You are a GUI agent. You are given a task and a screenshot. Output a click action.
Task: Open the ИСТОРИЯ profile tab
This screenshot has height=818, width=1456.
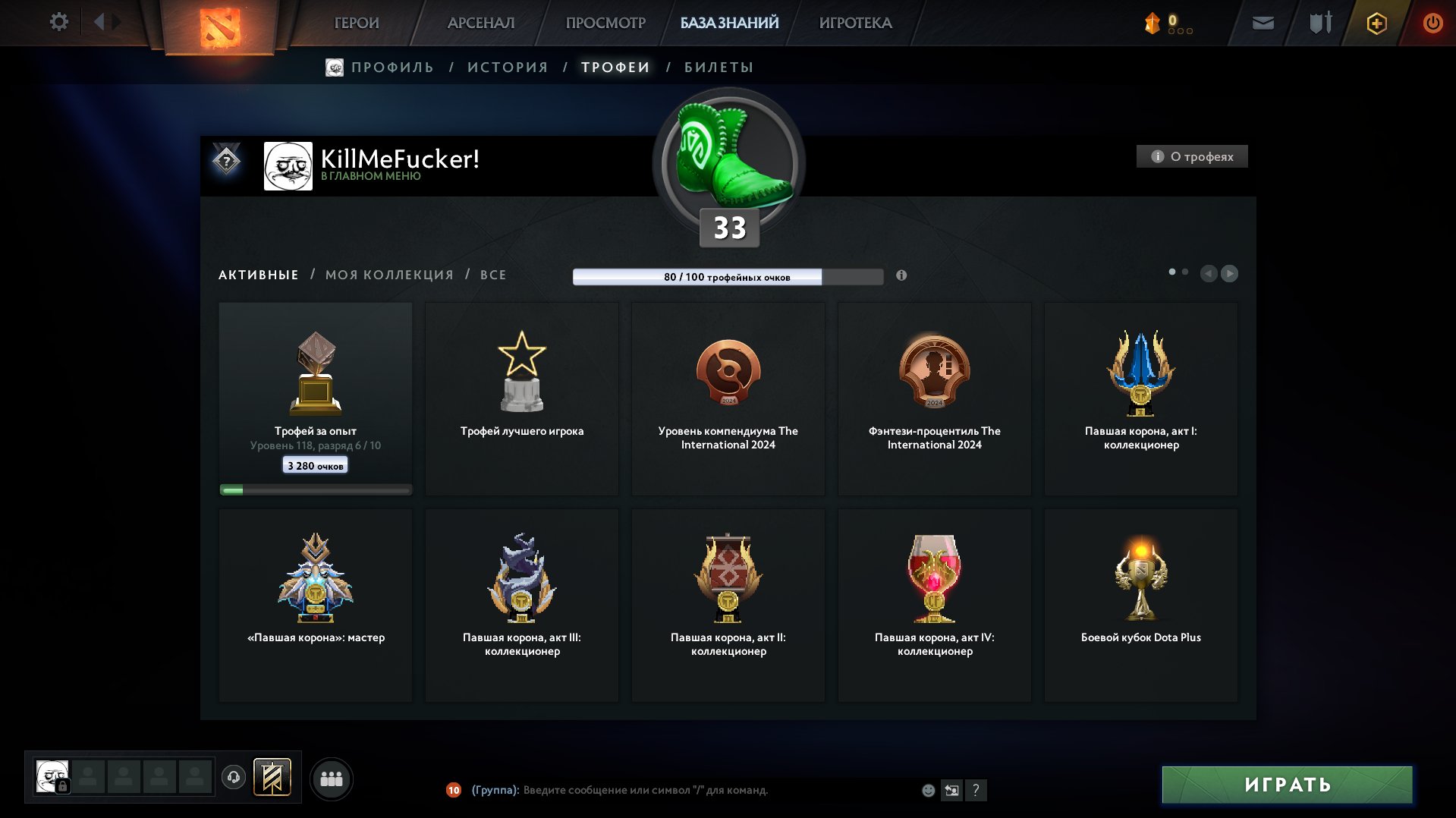[508, 68]
